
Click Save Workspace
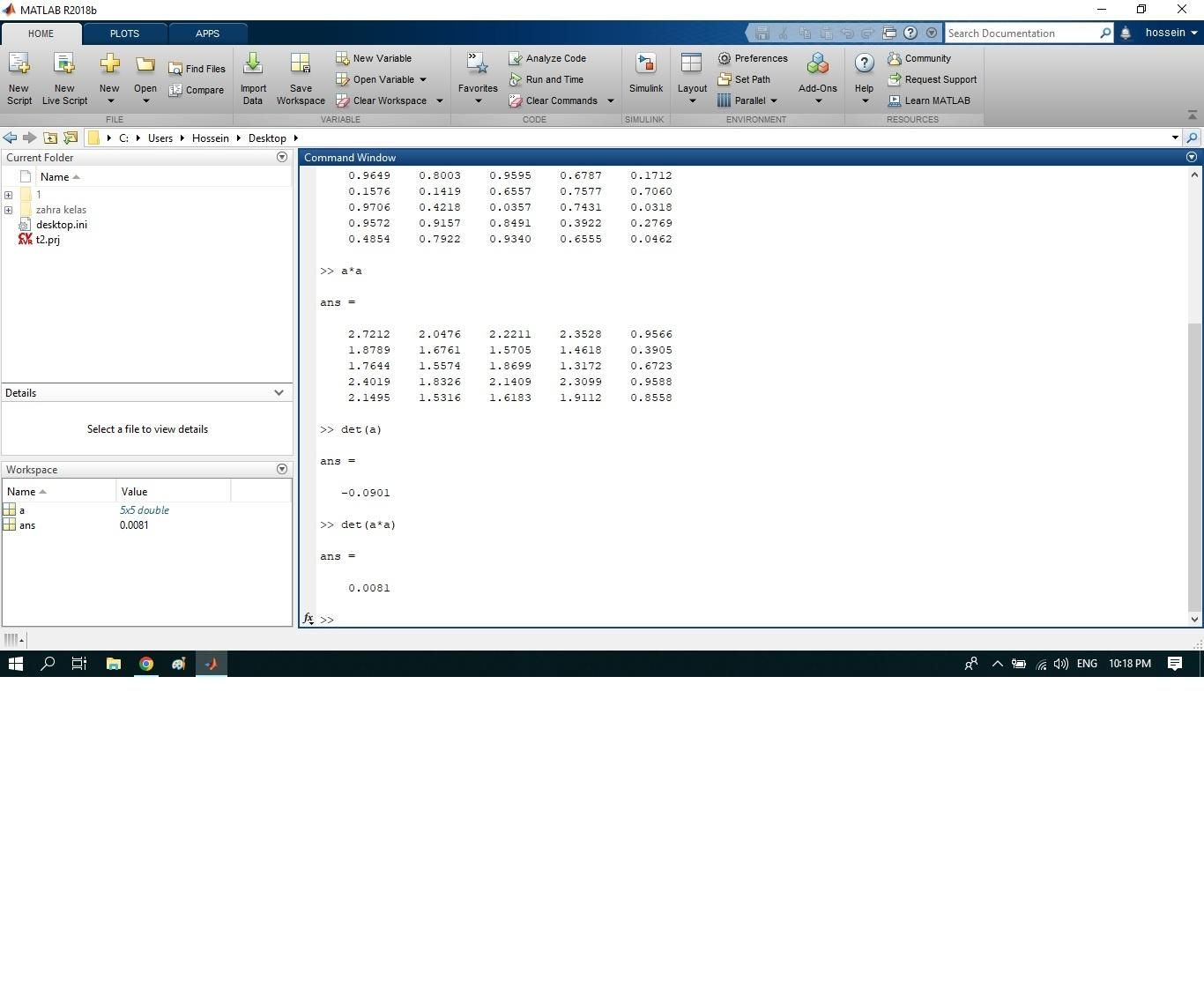[301, 78]
